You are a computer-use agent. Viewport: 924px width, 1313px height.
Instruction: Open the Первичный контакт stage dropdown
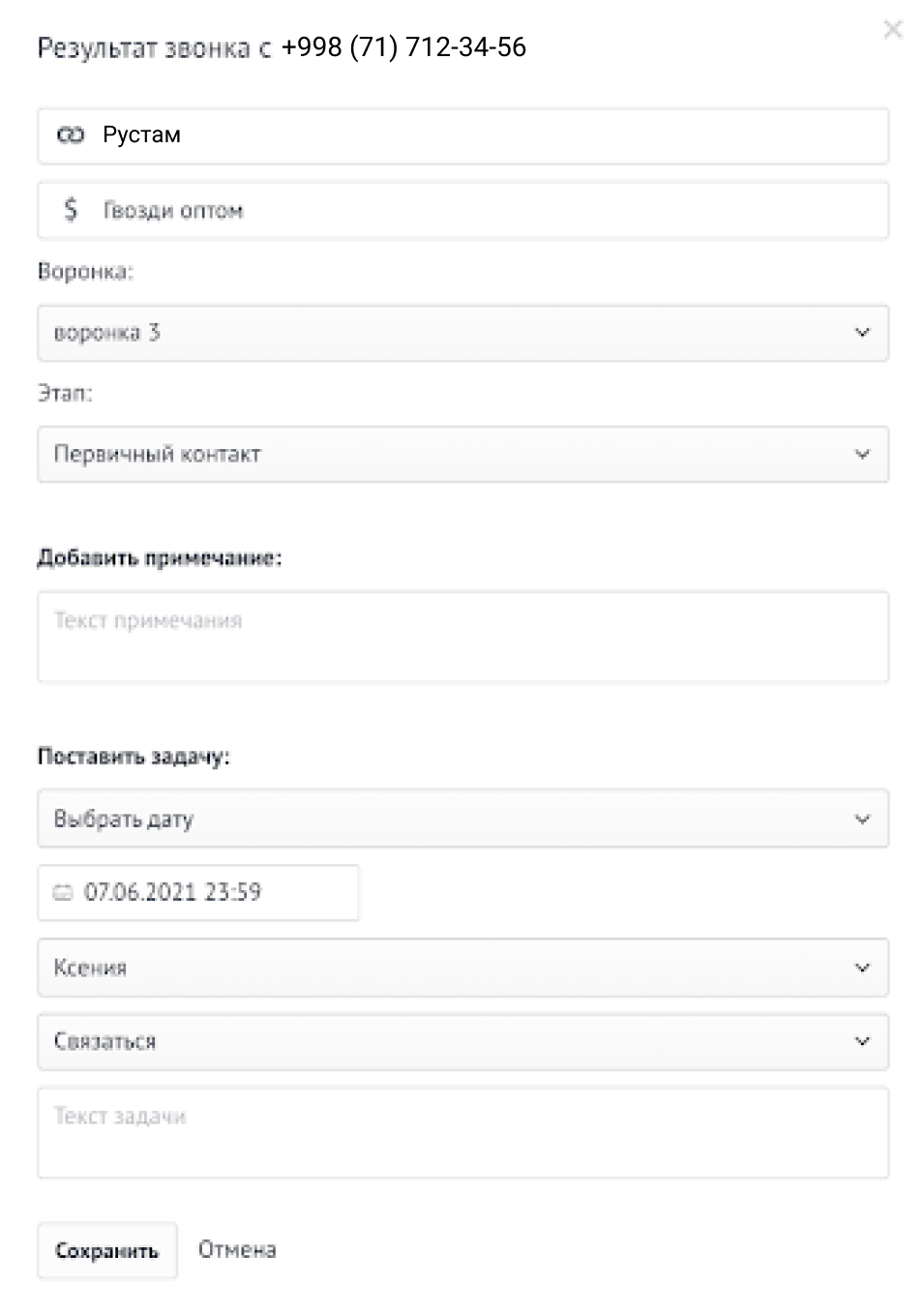[435, 455]
